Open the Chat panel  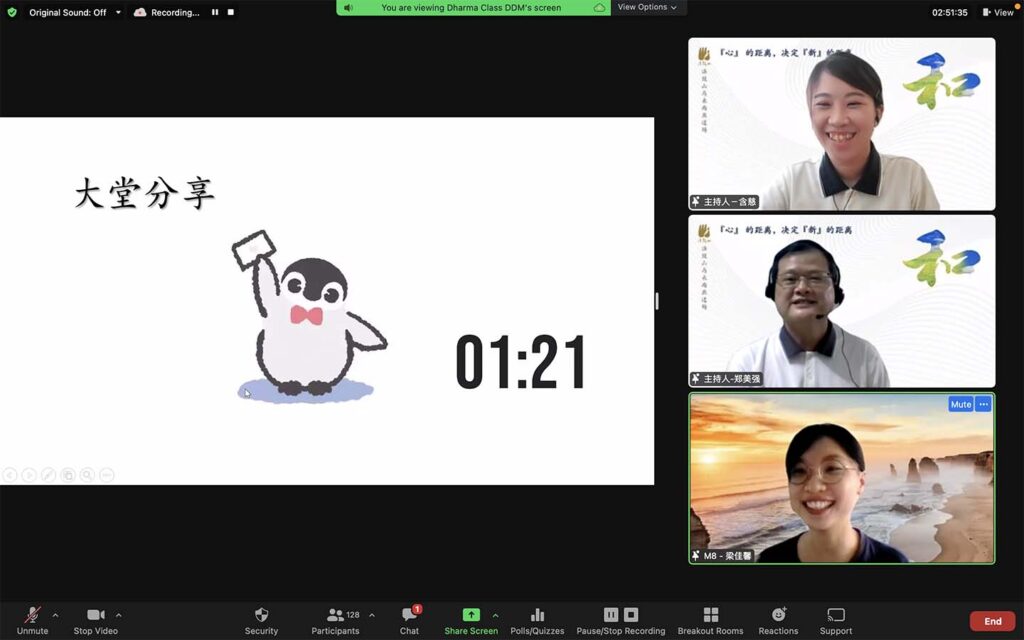click(409, 620)
